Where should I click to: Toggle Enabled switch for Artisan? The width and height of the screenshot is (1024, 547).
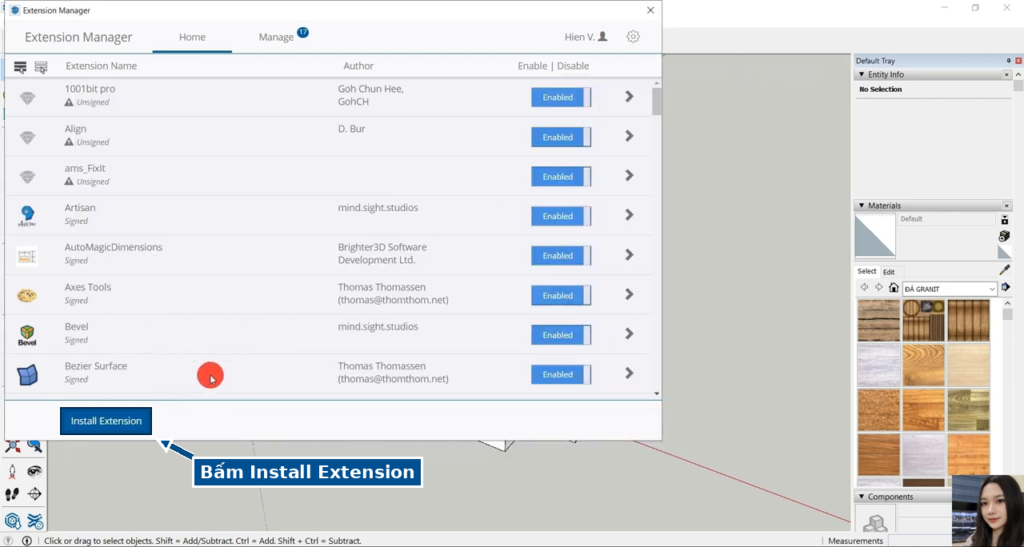pyautogui.click(x=561, y=216)
